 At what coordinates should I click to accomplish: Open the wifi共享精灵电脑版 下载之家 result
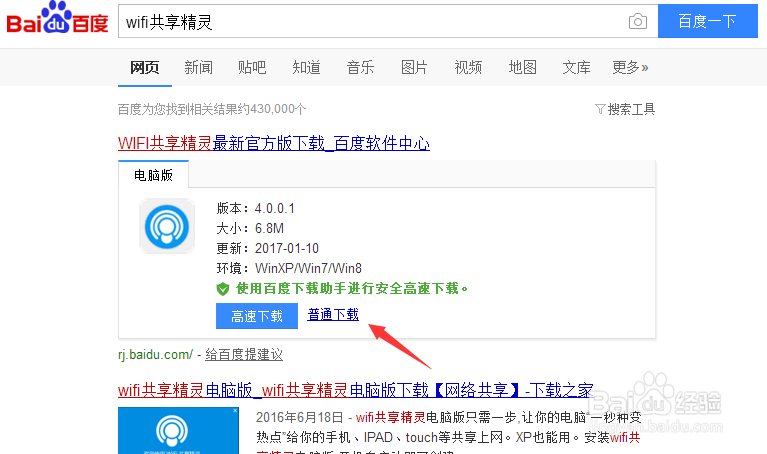(356, 390)
